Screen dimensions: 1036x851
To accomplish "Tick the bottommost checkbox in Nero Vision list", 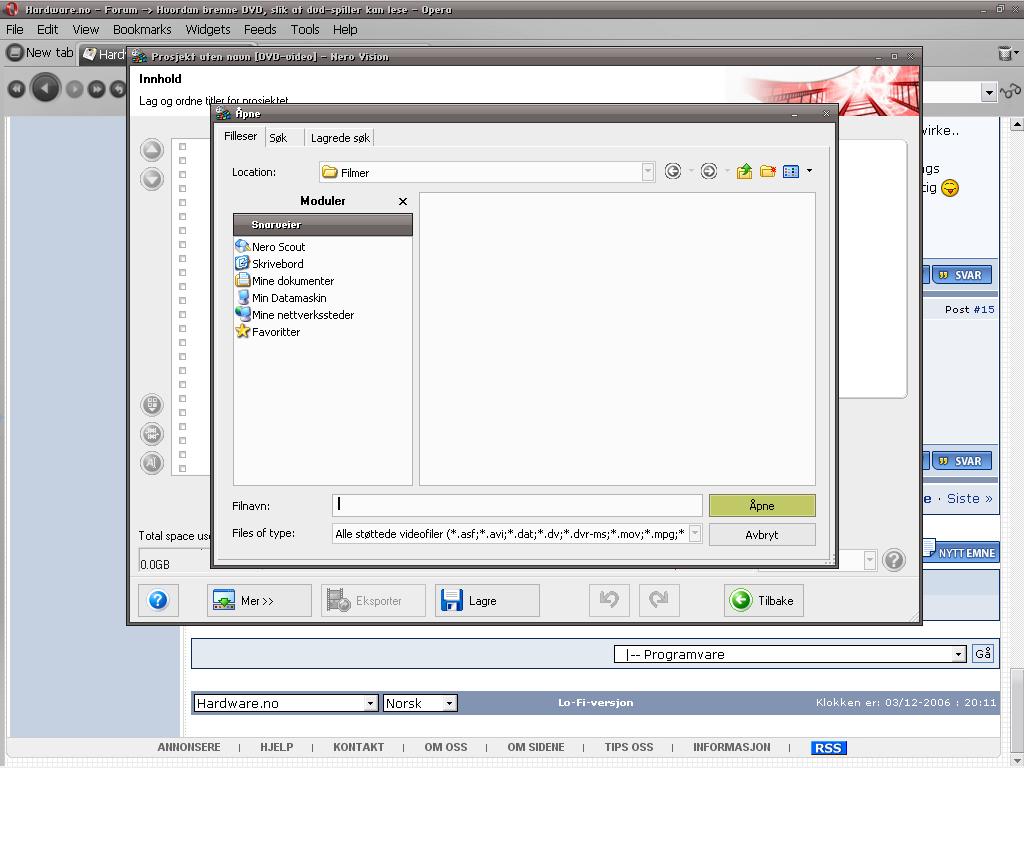I will click(x=182, y=468).
